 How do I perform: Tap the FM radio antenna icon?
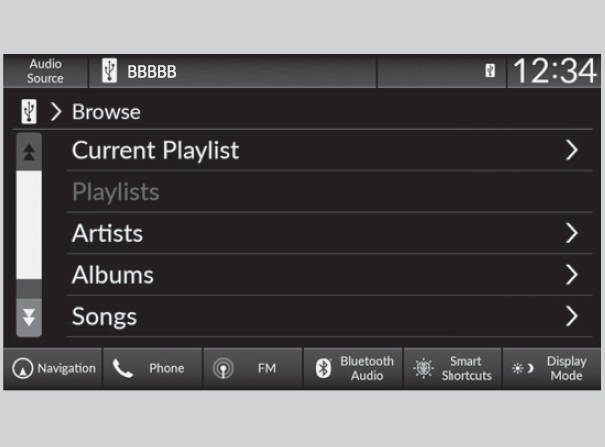tap(224, 368)
